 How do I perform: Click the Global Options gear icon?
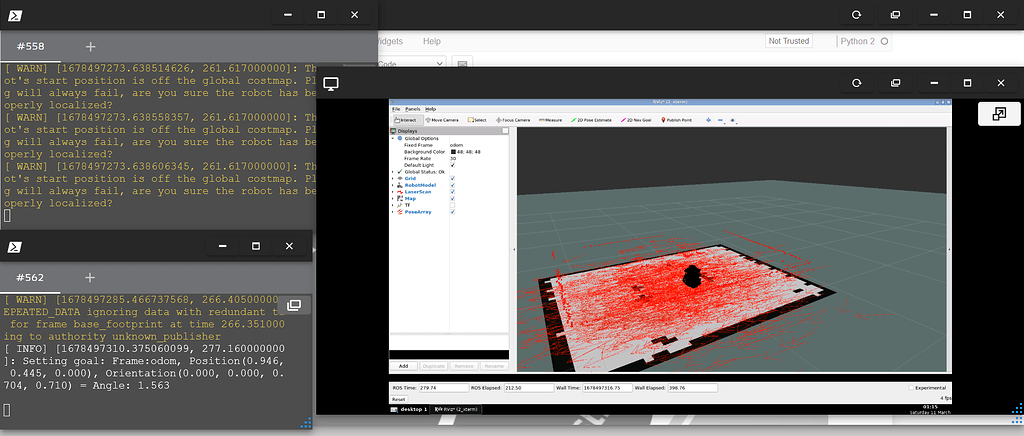click(x=399, y=138)
